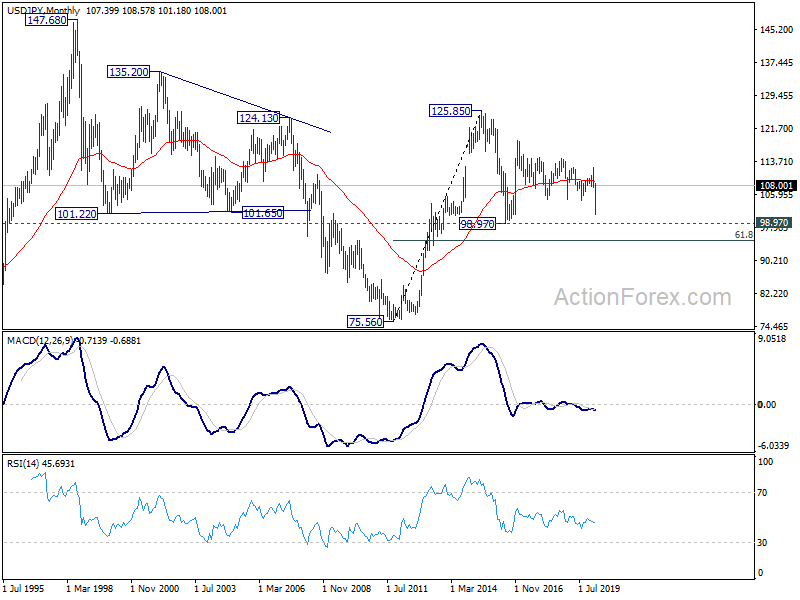Screen dimensions: 800x600
Task: Select the 125.850 price label
Action: (451, 111)
